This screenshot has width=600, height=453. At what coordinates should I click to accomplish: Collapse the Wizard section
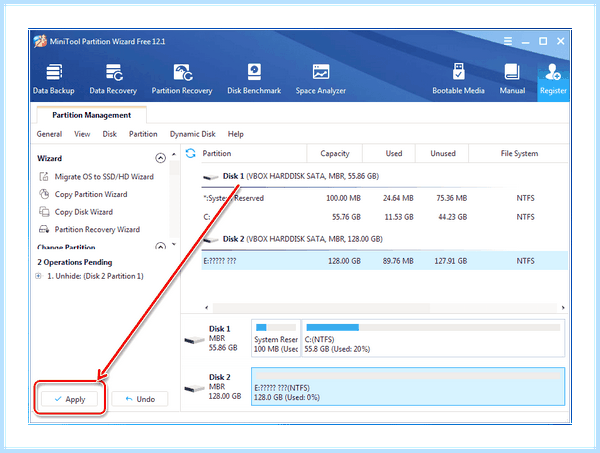(160, 158)
